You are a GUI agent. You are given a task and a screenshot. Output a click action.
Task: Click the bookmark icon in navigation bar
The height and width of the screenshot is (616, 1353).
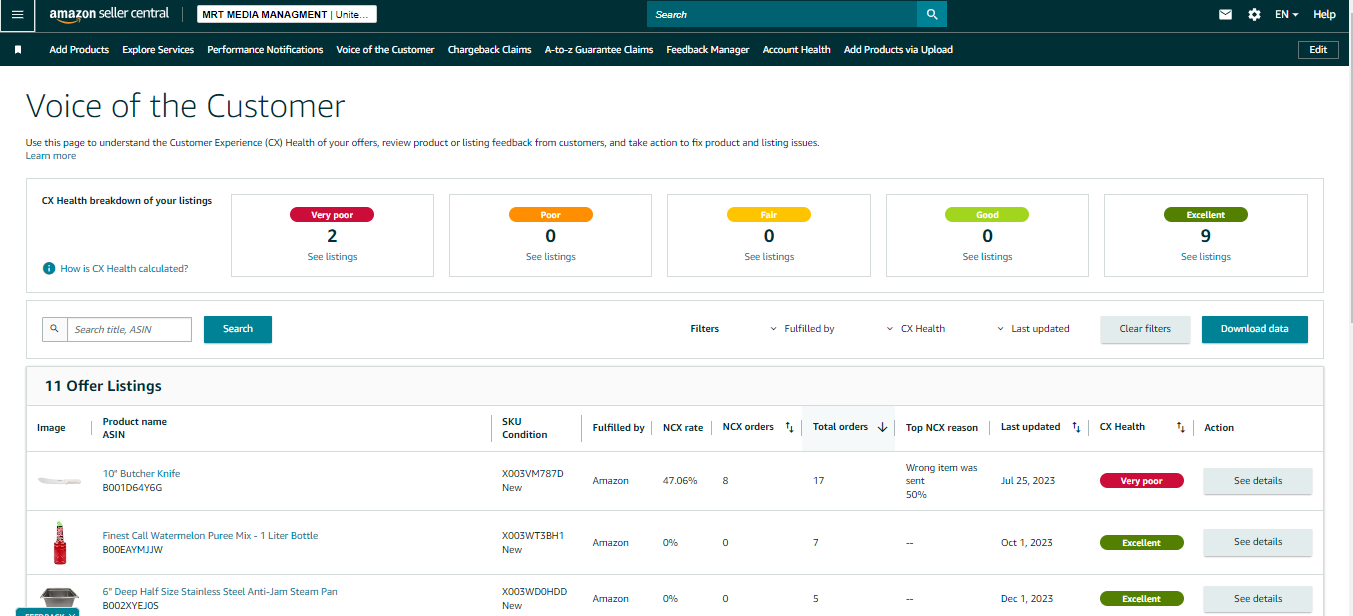point(18,49)
